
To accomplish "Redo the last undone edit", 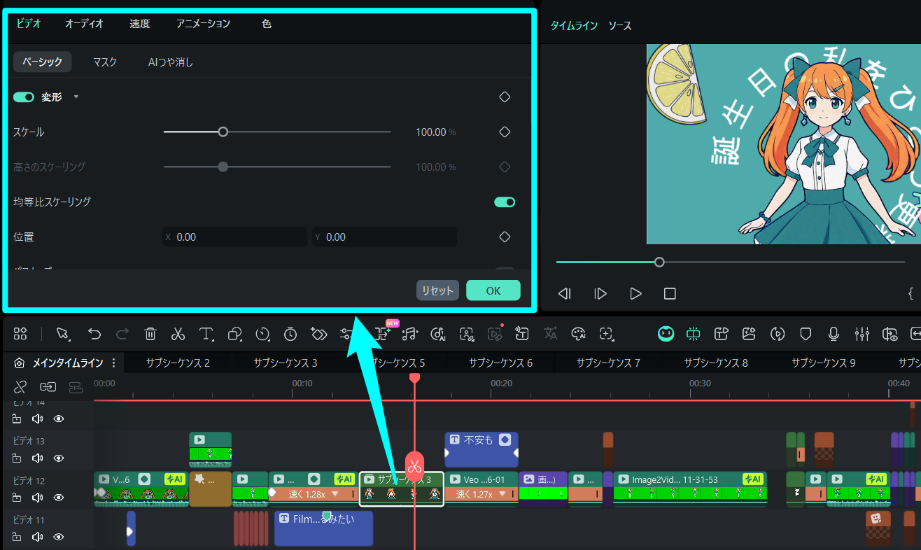I will tap(122, 334).
